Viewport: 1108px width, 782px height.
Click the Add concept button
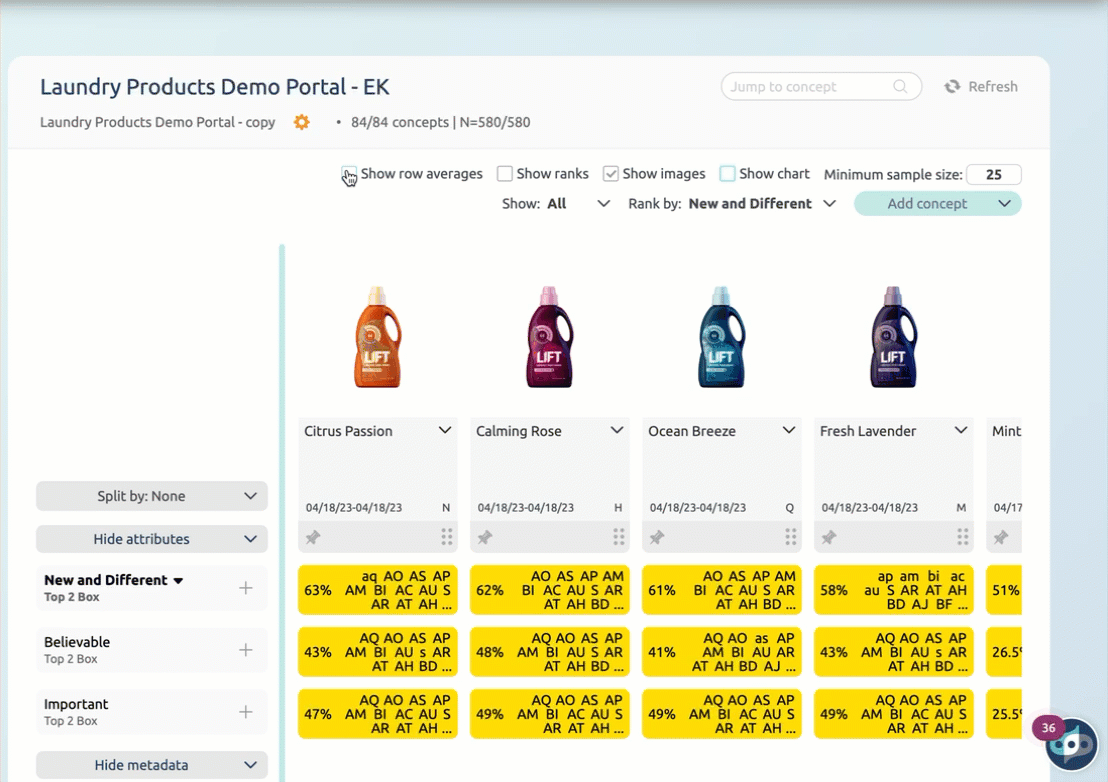click(x=927, y=204)
